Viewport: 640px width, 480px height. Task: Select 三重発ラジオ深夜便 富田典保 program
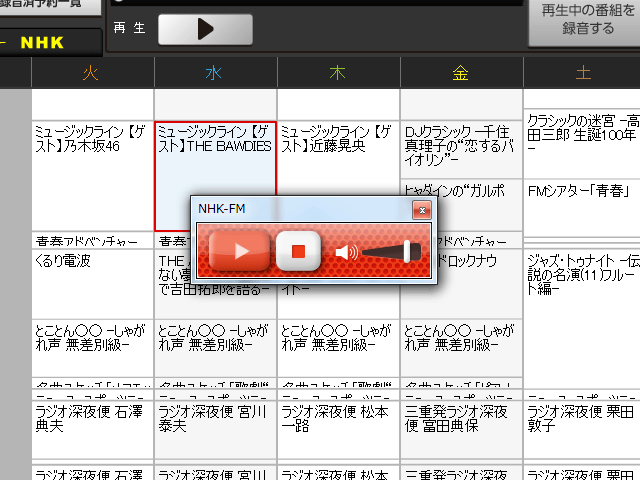[x=462, y=429]
